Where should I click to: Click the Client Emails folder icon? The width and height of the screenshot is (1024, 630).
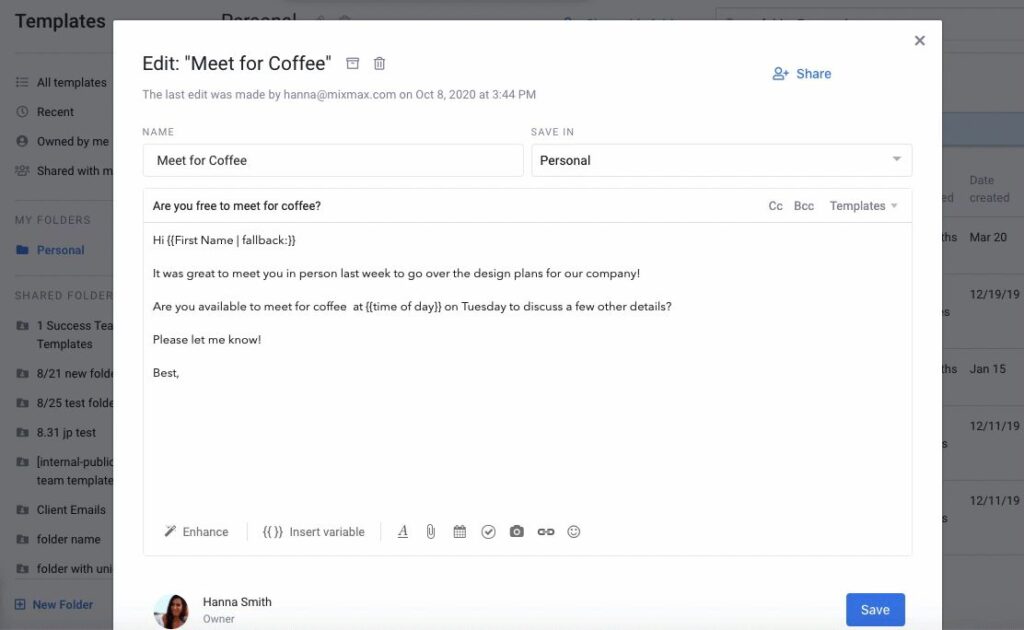pos(22,510)
